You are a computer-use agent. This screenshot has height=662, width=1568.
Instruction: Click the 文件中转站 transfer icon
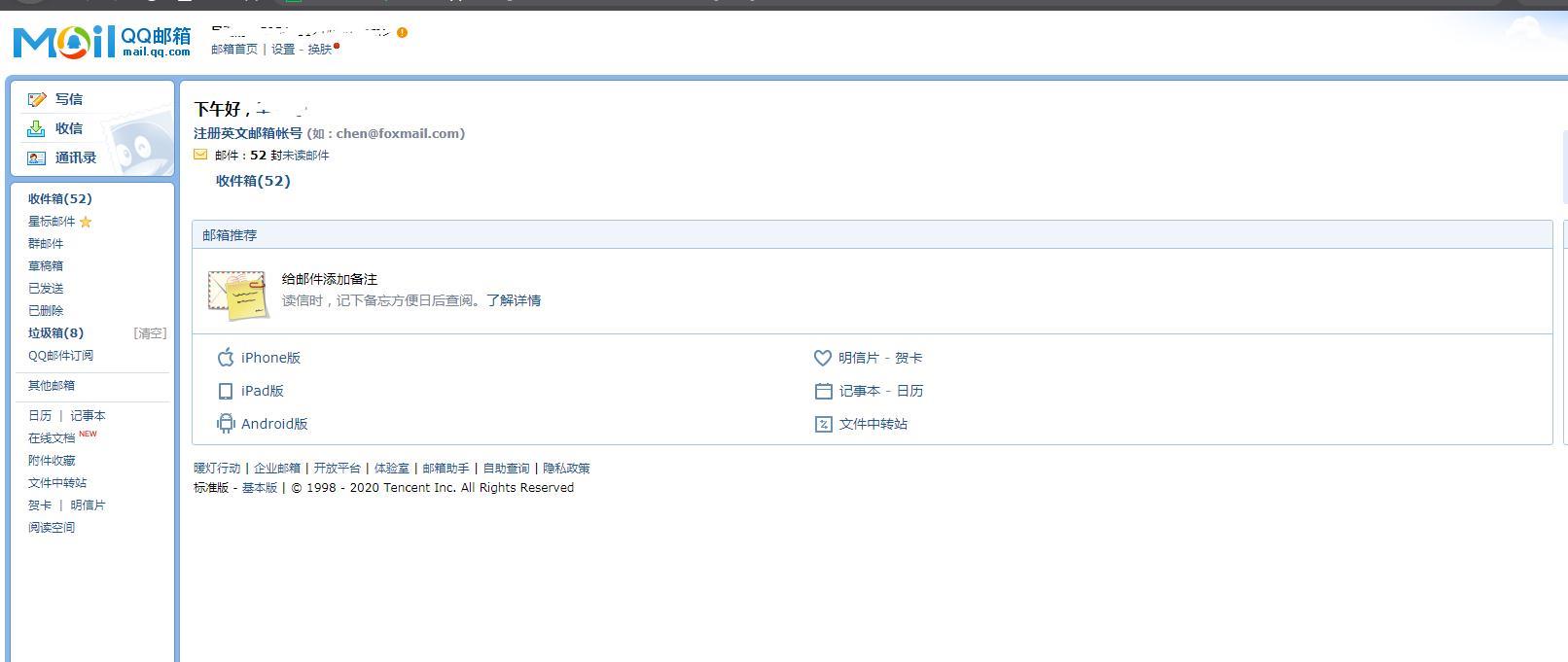point(823,424)
